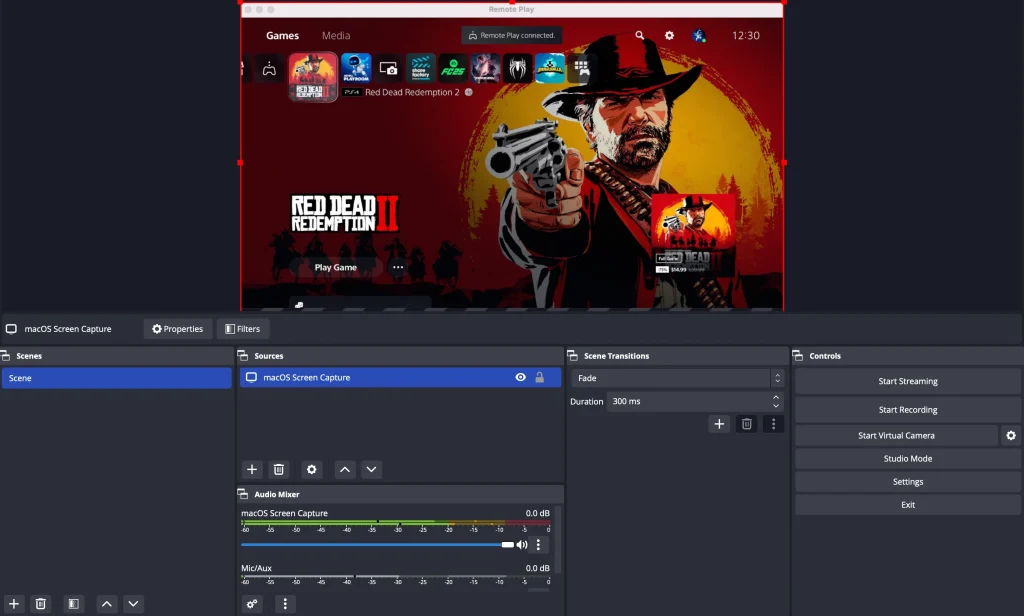Image resolution: width=1024 pixels, height=616 pixels.
Task: Remove selected source using trash icon
Action: coord(279,469)
